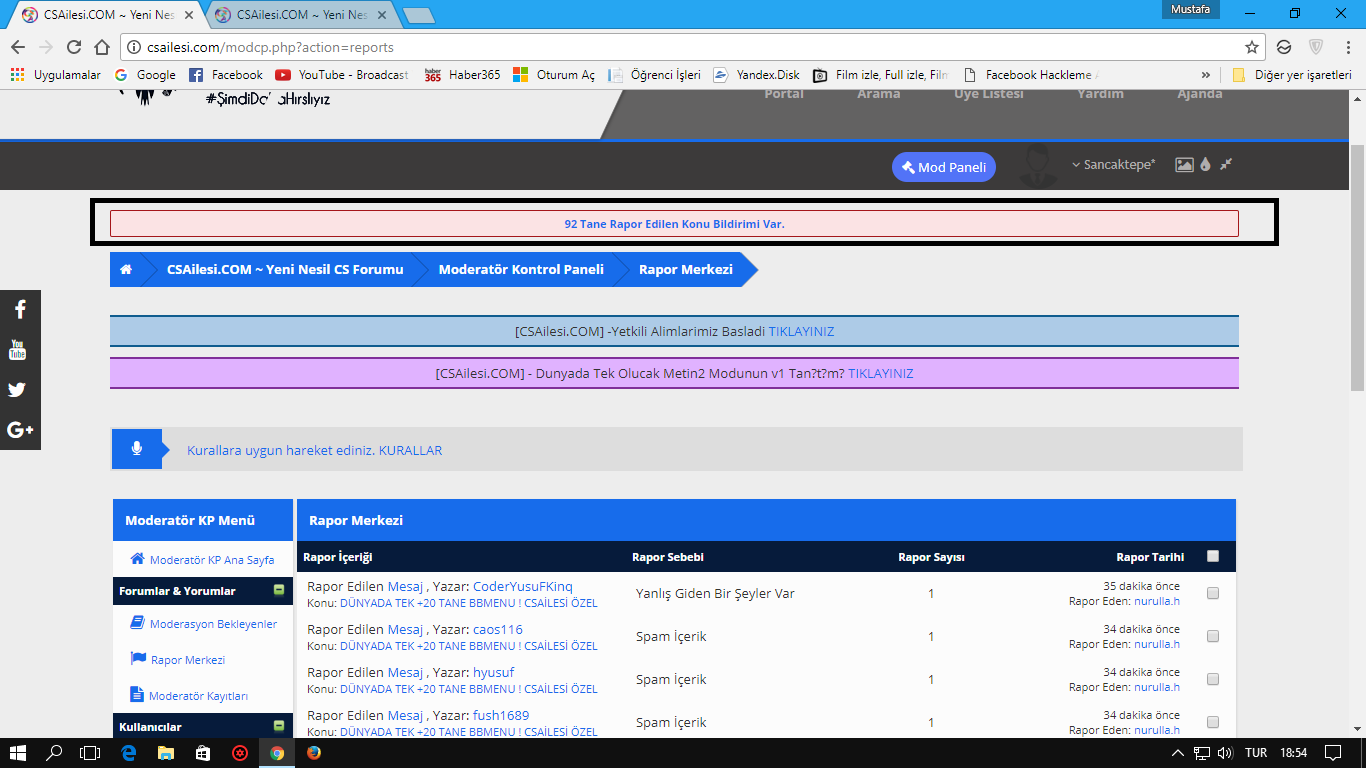Open Microsoft Edge from the taskbar
Viewport: 1366px width, 768px height.
tap(128, 752)
